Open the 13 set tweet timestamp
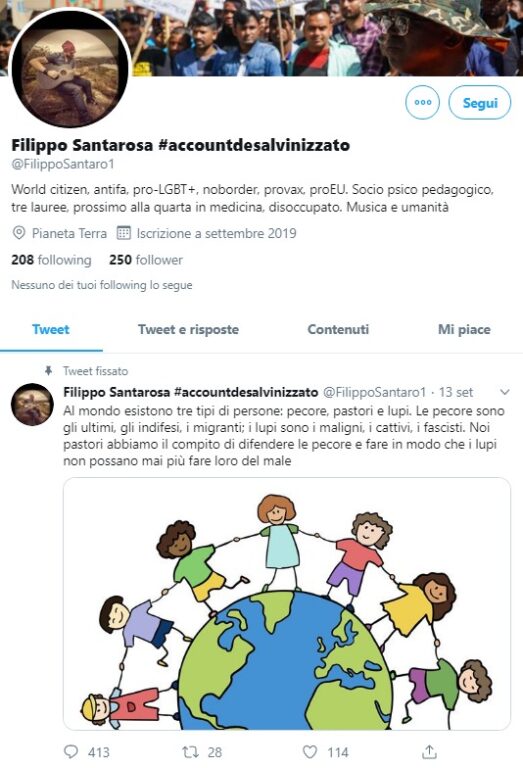The image size is (523, 768). pyautogui.click(x=456, y=392)
